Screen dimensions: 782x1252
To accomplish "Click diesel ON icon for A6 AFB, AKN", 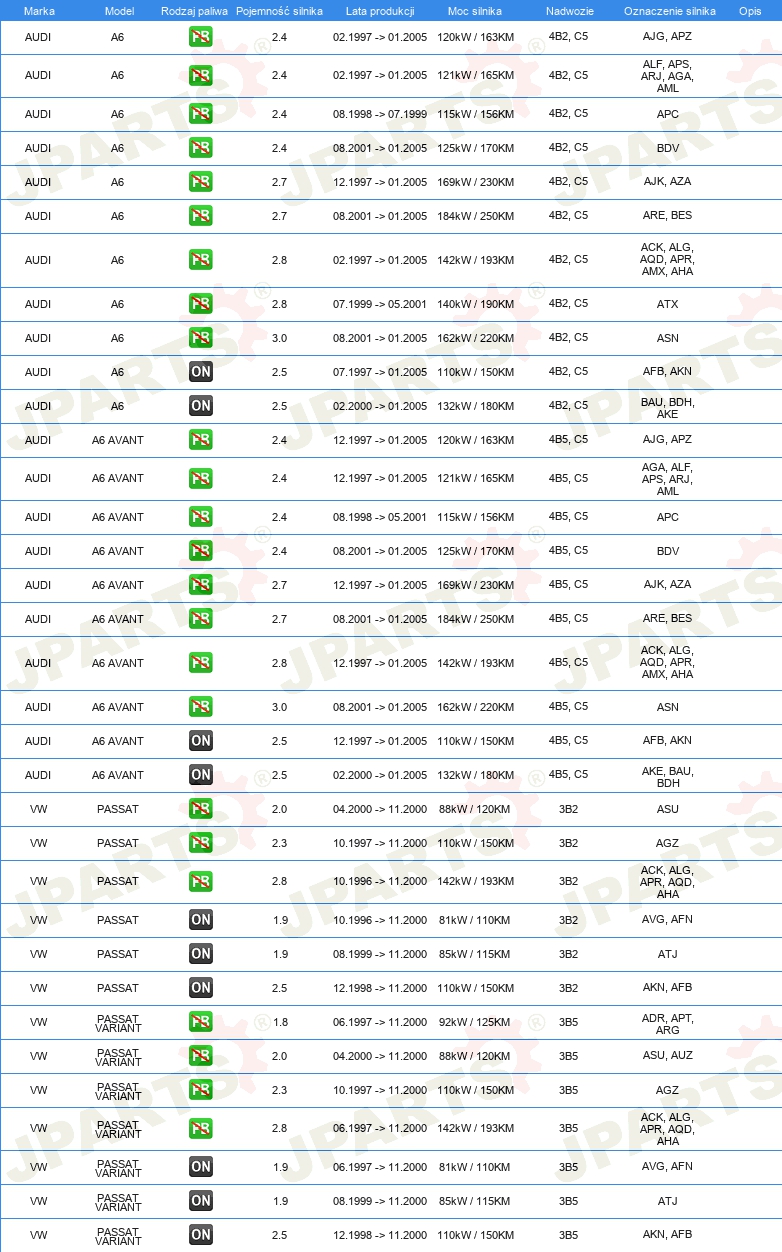I will click(200, 372).
